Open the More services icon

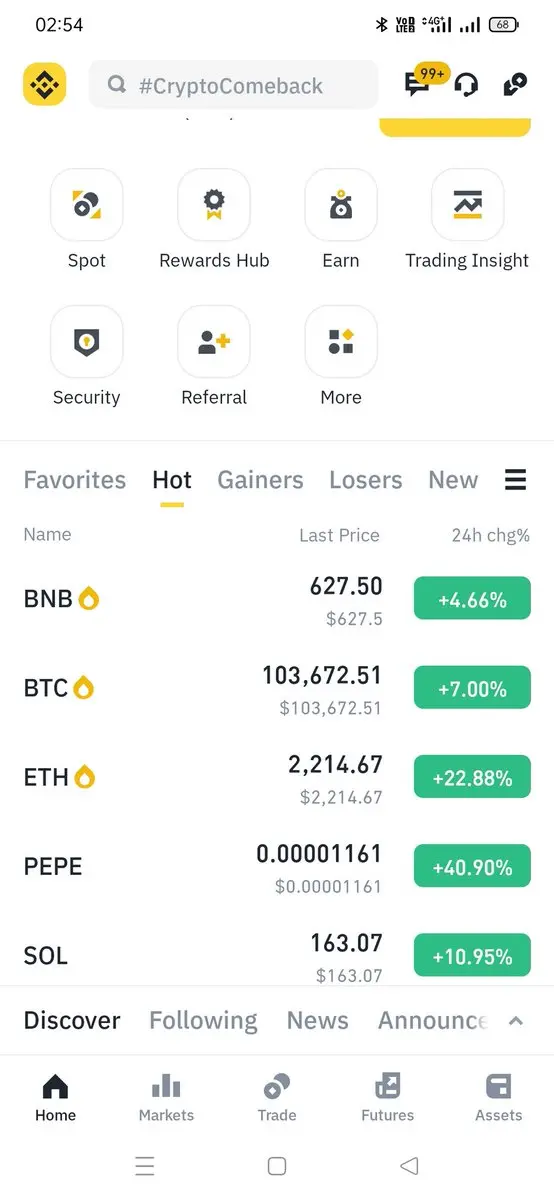[341, 342]
